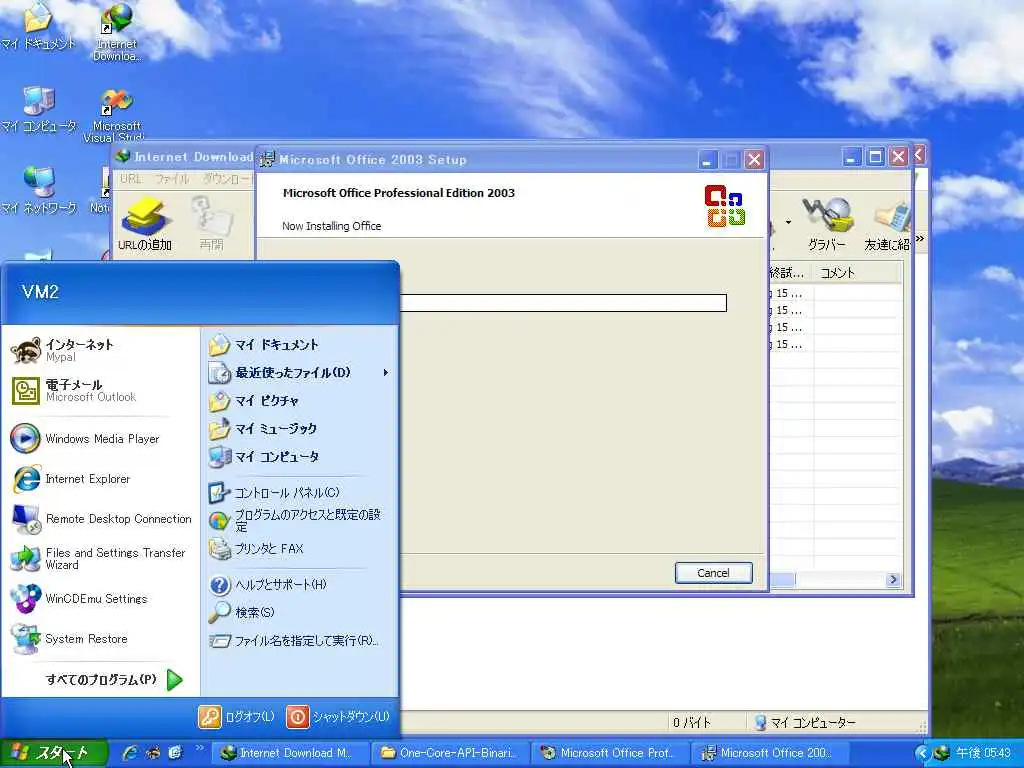Viewport: 1024px width, 768px height.
Task: Switch to One-Core-API-Binaries taskbar button
Action: 451,753
